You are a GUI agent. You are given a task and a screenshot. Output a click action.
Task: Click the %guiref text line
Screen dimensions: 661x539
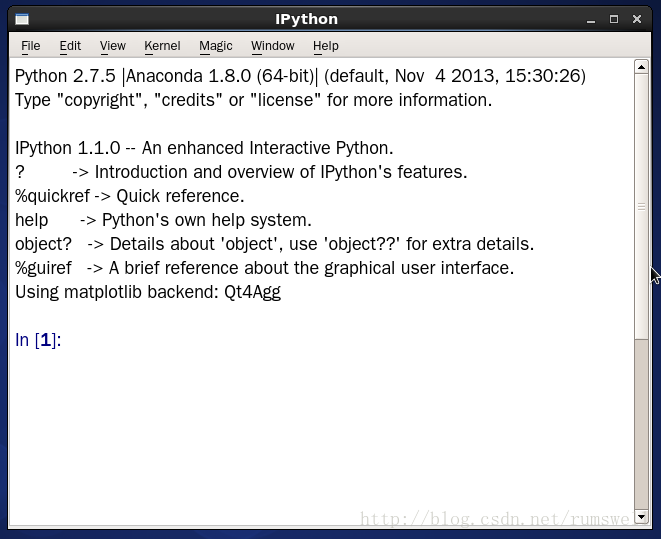point(264,268)
